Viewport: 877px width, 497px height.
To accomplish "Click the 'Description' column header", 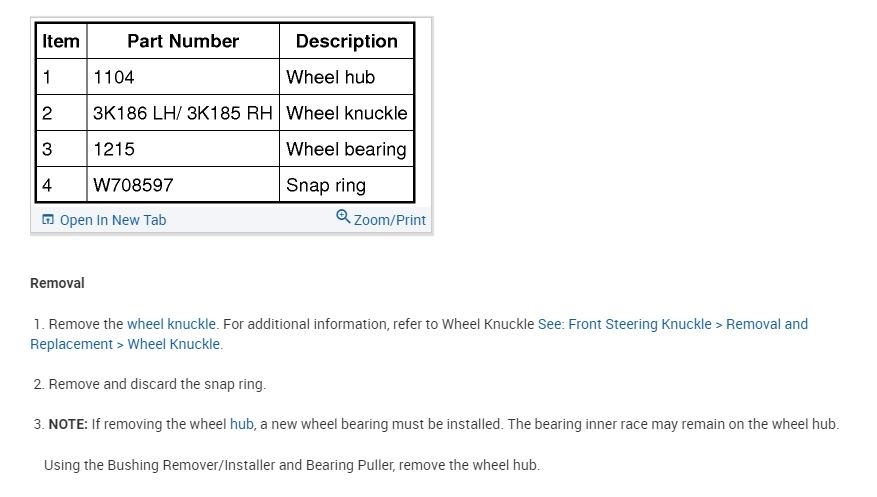I will [346, 41].
